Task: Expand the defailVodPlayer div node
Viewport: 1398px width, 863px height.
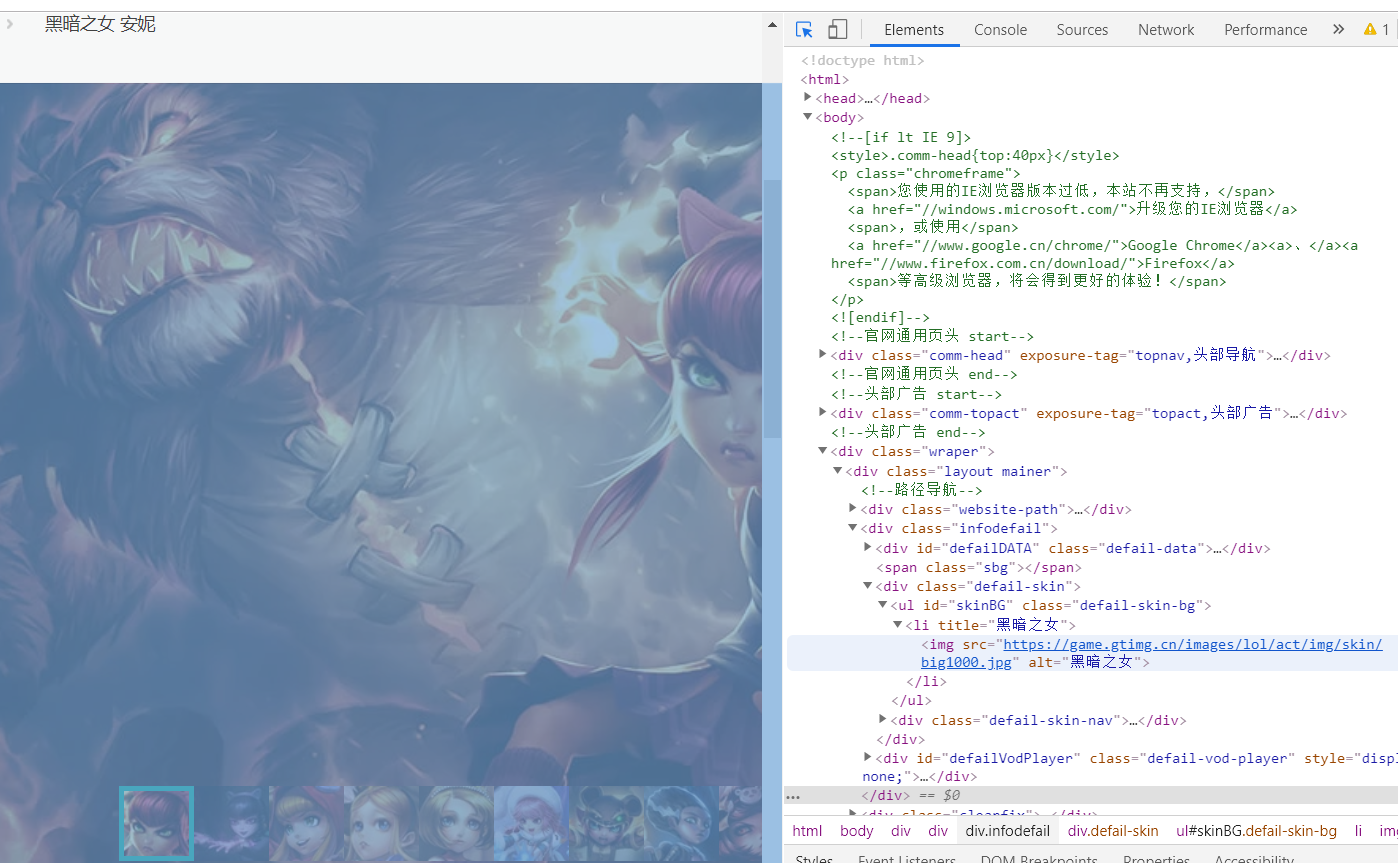Action: 867,758
